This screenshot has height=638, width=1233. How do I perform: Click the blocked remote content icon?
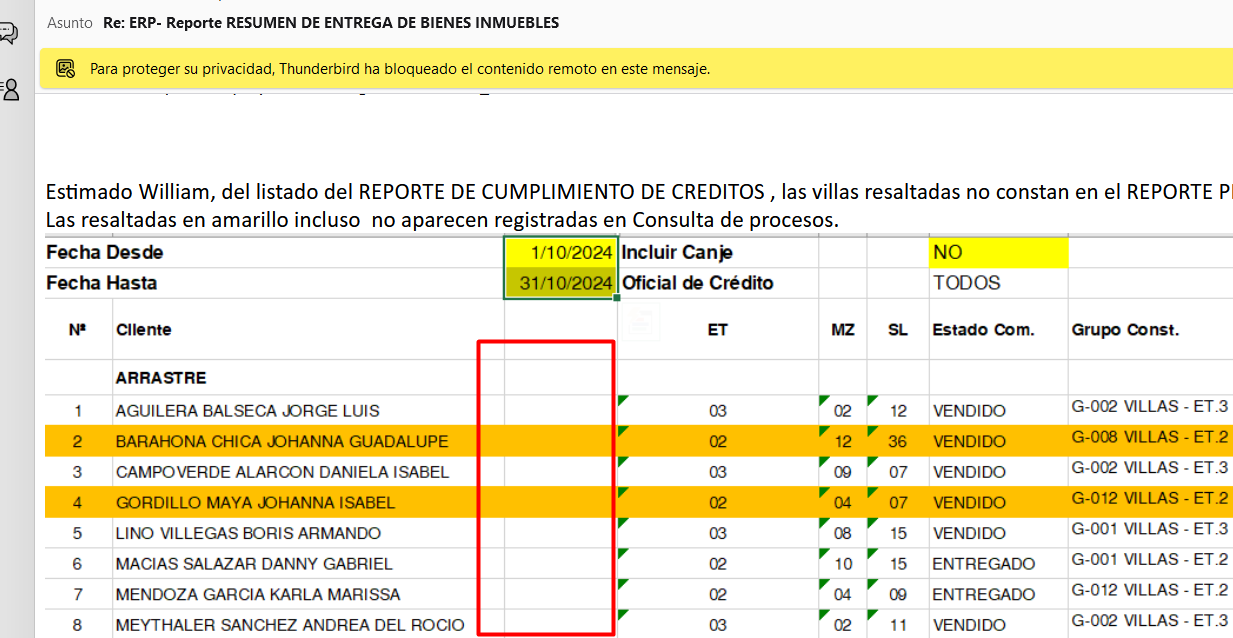pyautogui.click(x=66, y=69)
